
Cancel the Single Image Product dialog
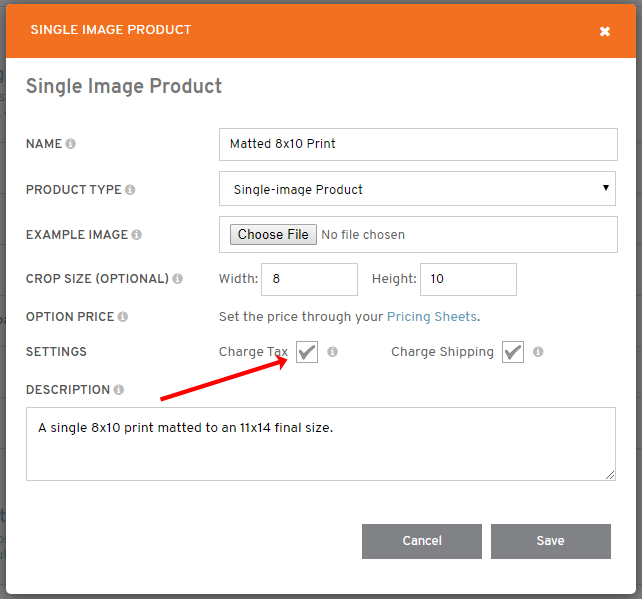[422, 541]
